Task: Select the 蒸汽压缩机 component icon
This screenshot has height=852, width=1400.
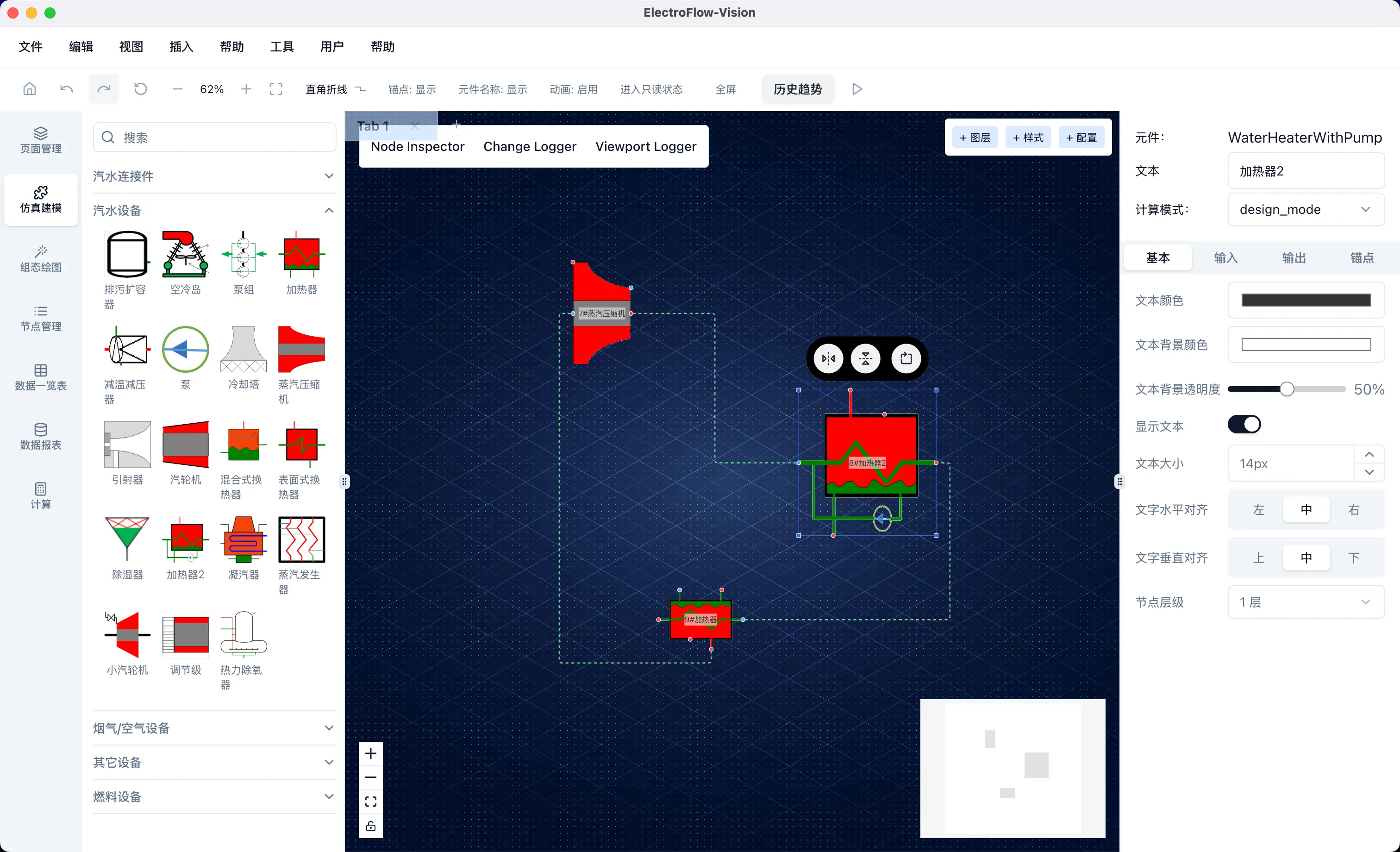Action: pyautogui.click(x=302, y=349)
